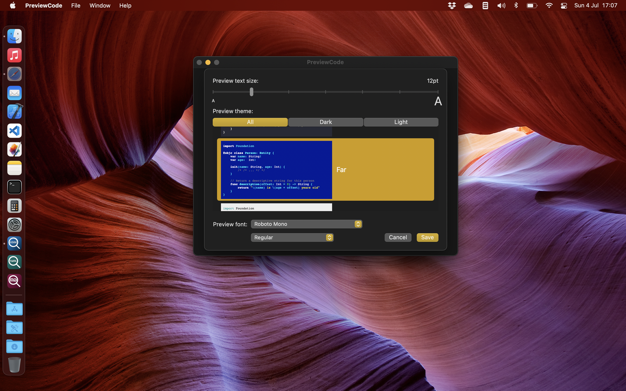Show All preview themes

coord(250,122)
